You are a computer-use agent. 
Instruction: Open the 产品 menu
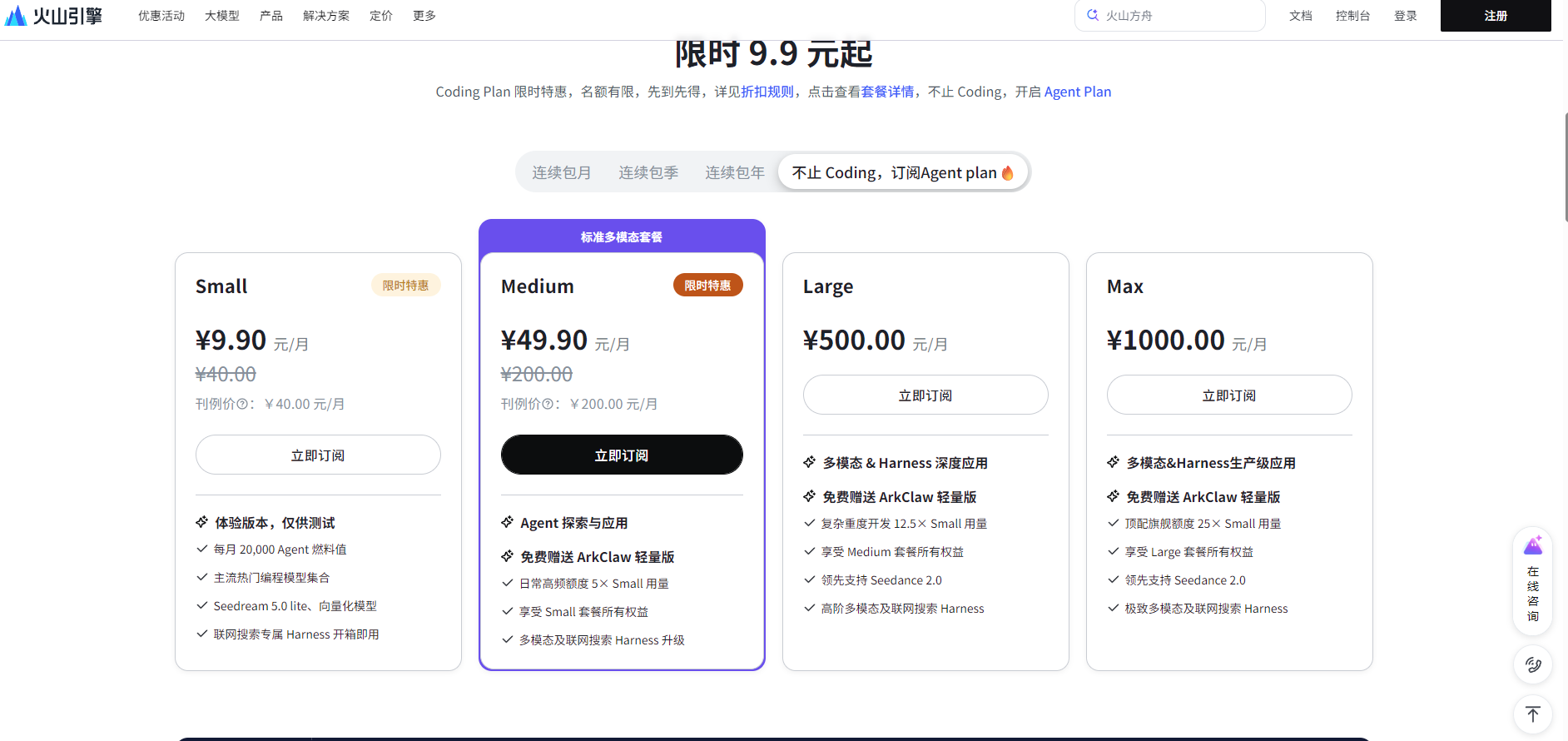click(271, 16)
